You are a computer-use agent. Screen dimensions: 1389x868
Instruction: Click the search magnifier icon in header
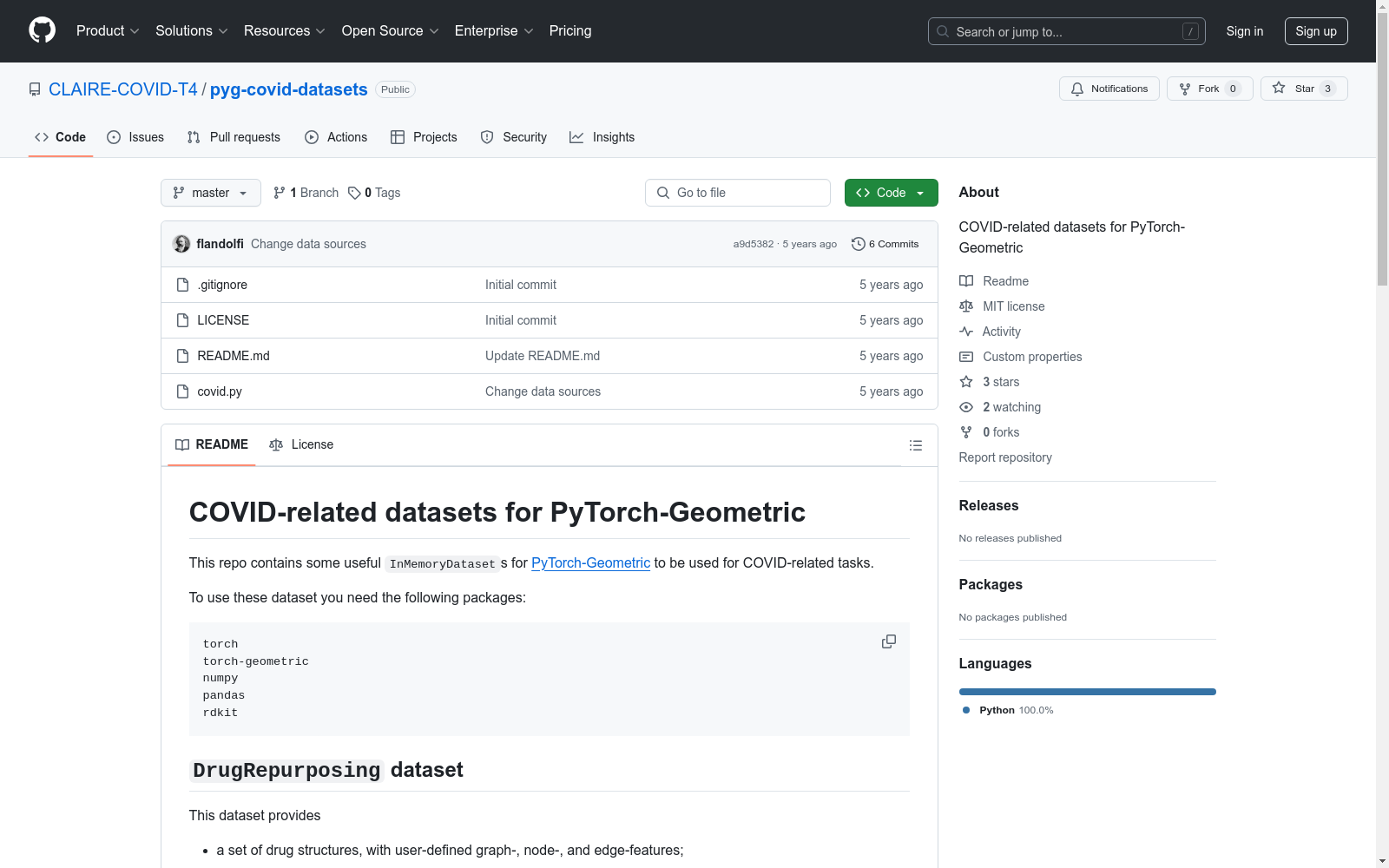(943, 31)
